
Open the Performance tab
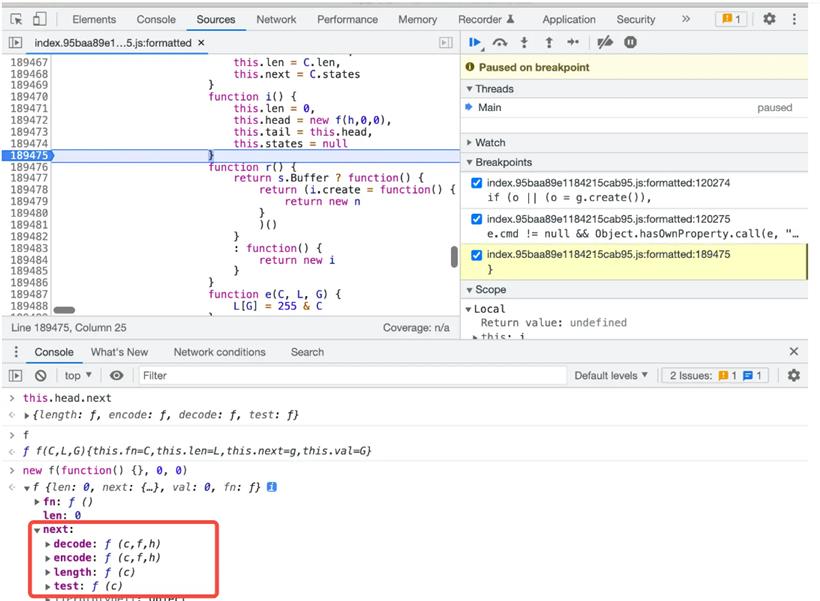[x=347, y=20]
